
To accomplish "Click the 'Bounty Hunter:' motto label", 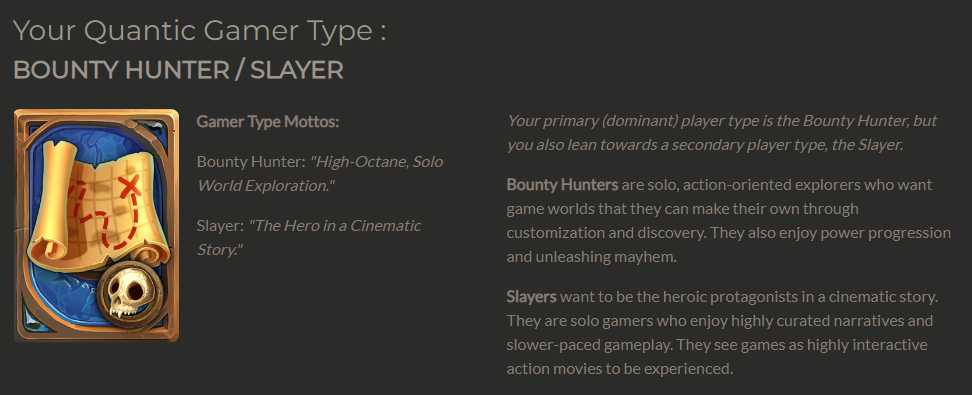I will (x=251, y=162).
